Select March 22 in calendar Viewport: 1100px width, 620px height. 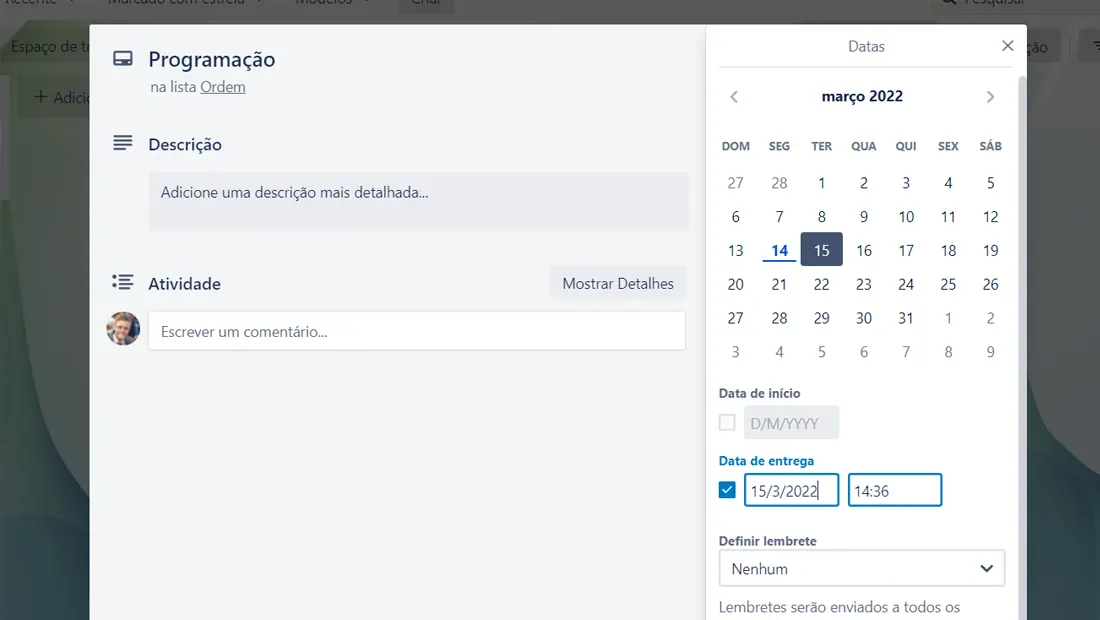pyautogui.click(x=821, y=284)
